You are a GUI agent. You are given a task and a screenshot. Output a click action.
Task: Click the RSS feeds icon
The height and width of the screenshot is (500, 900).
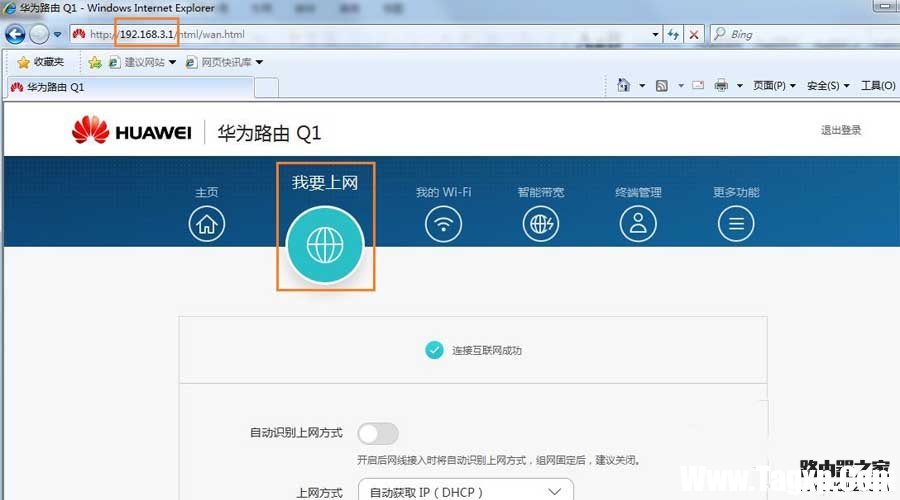(x=662, y=86)
